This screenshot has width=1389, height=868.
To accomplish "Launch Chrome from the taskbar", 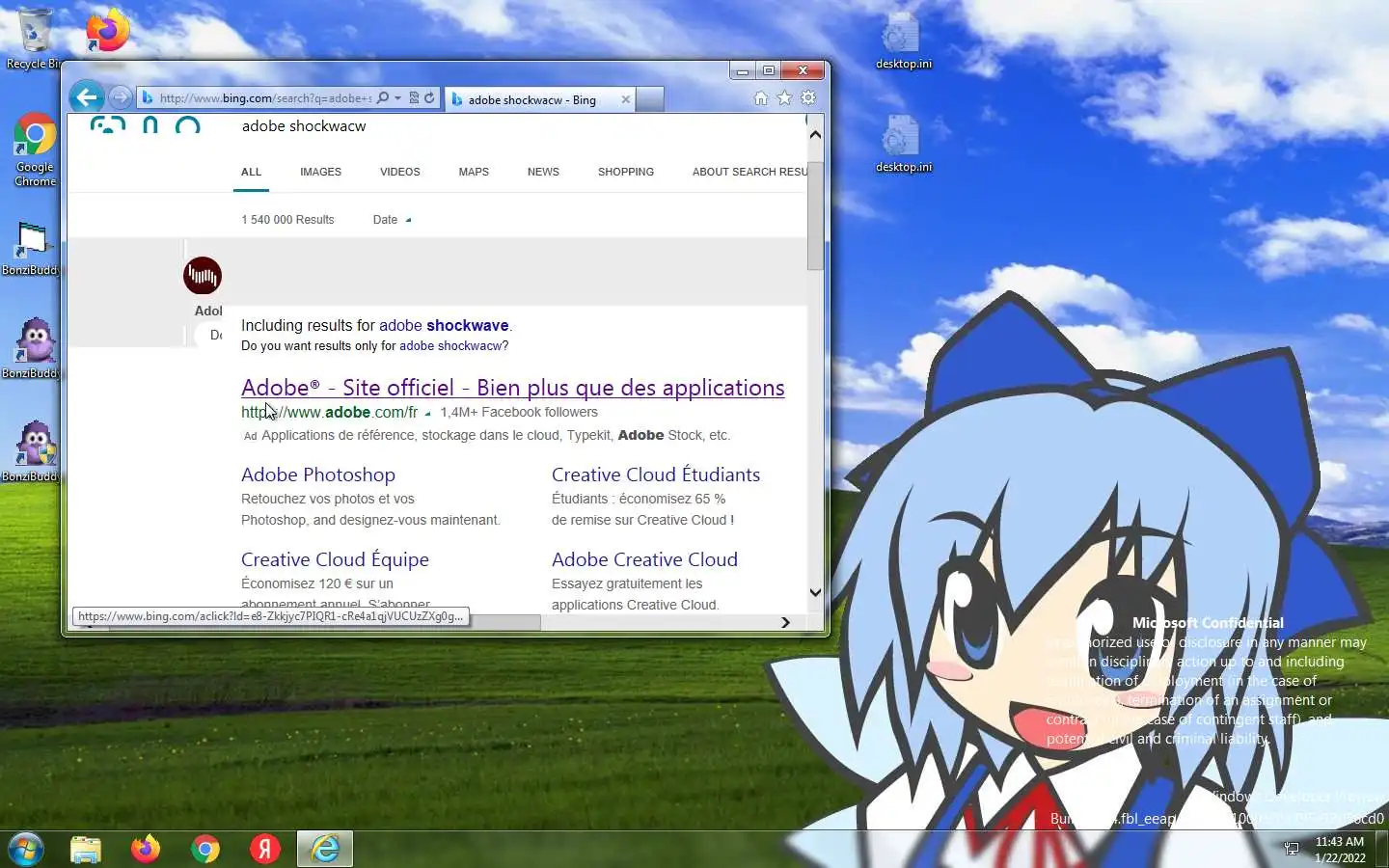I will [205, 849].
